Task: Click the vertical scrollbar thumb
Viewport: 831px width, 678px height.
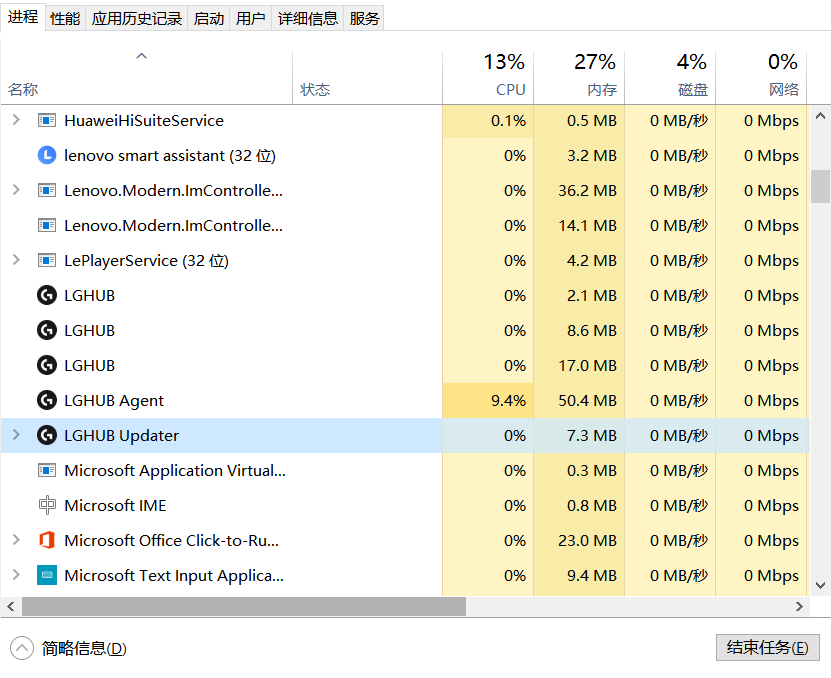Action: tap(820, 186)
